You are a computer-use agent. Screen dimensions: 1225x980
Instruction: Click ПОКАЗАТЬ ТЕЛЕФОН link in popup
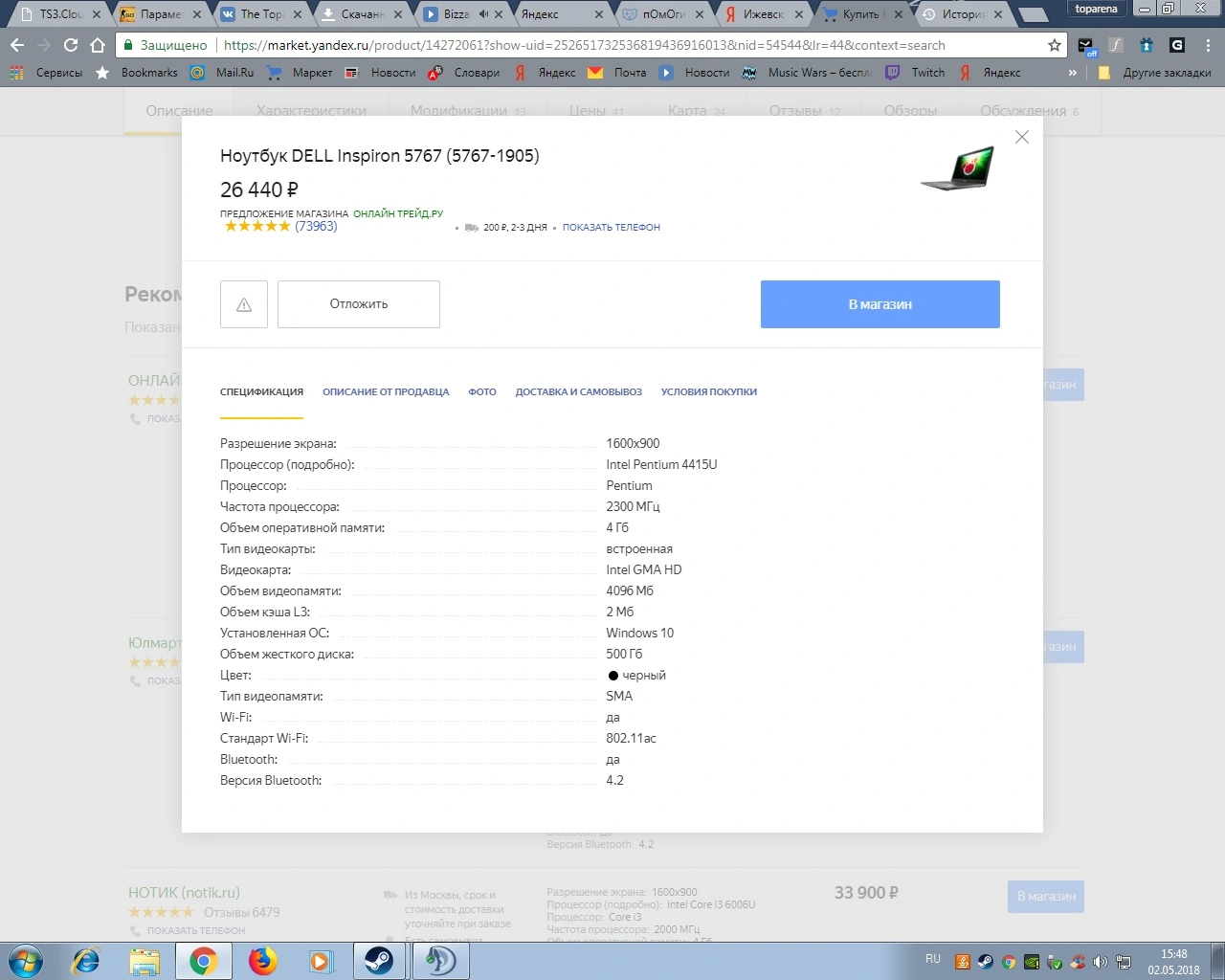(x=612, y=228)
